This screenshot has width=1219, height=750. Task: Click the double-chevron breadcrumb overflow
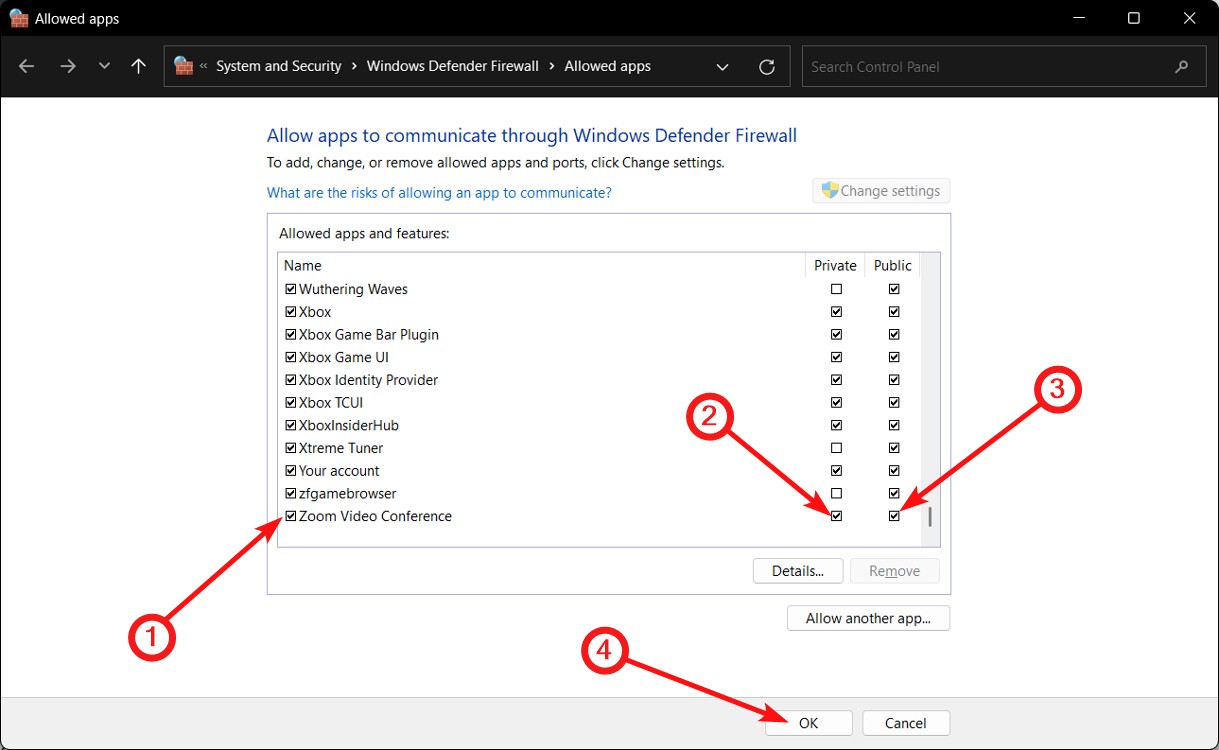pos(204,67)
